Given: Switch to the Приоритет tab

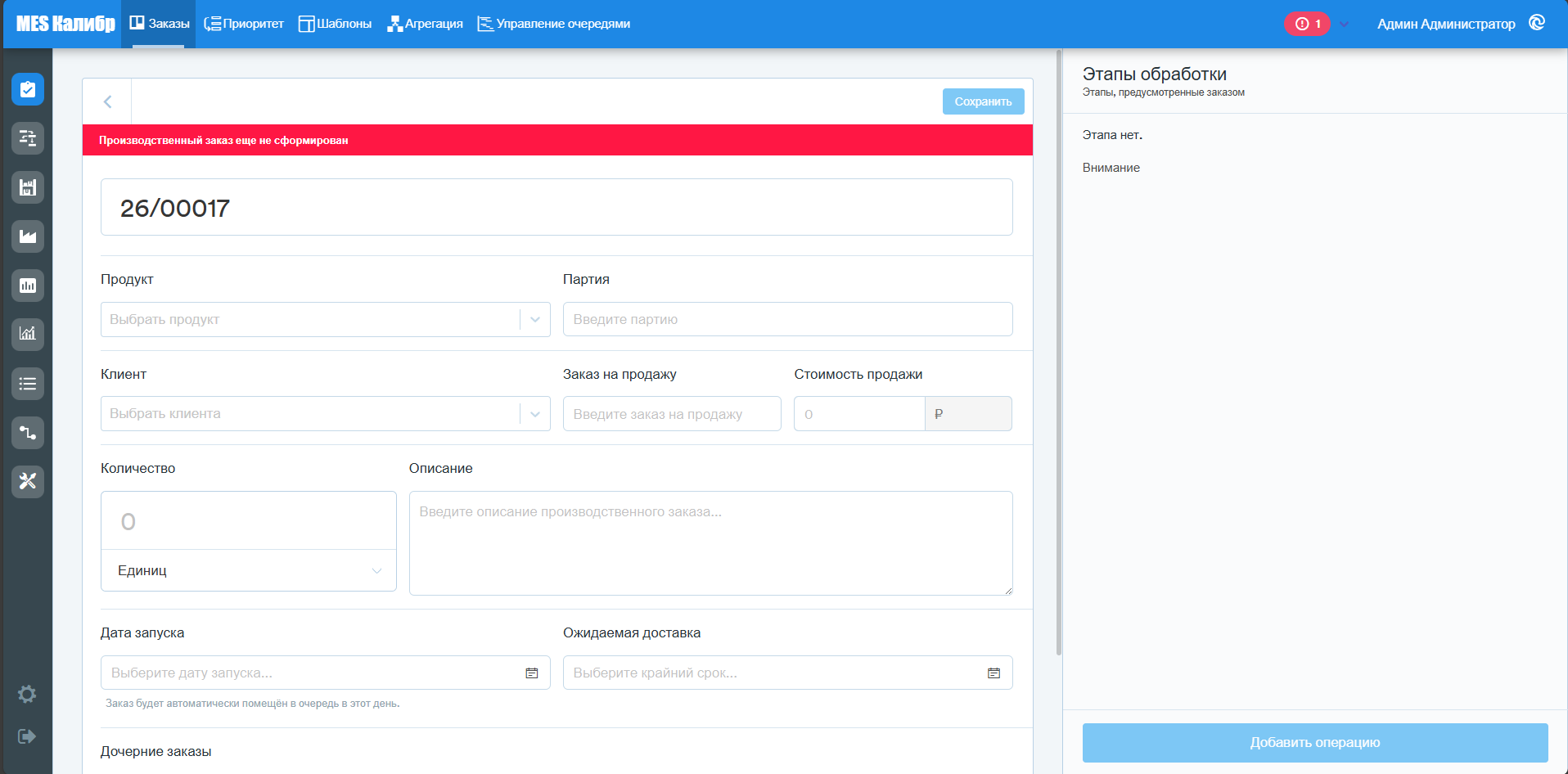Looking at the screenshot, I should point(244,24).
